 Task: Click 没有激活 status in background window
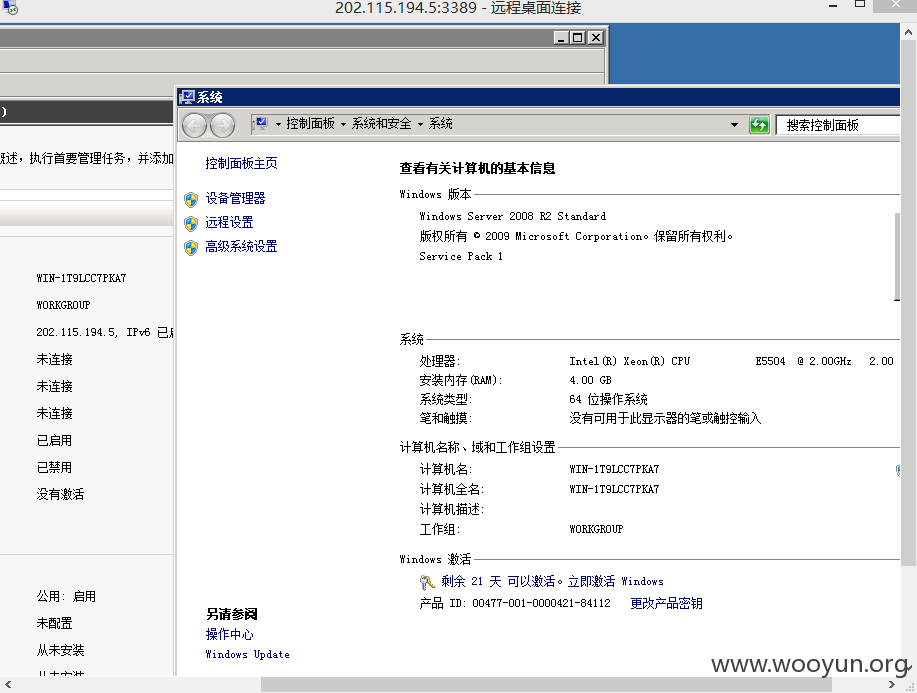60,494
